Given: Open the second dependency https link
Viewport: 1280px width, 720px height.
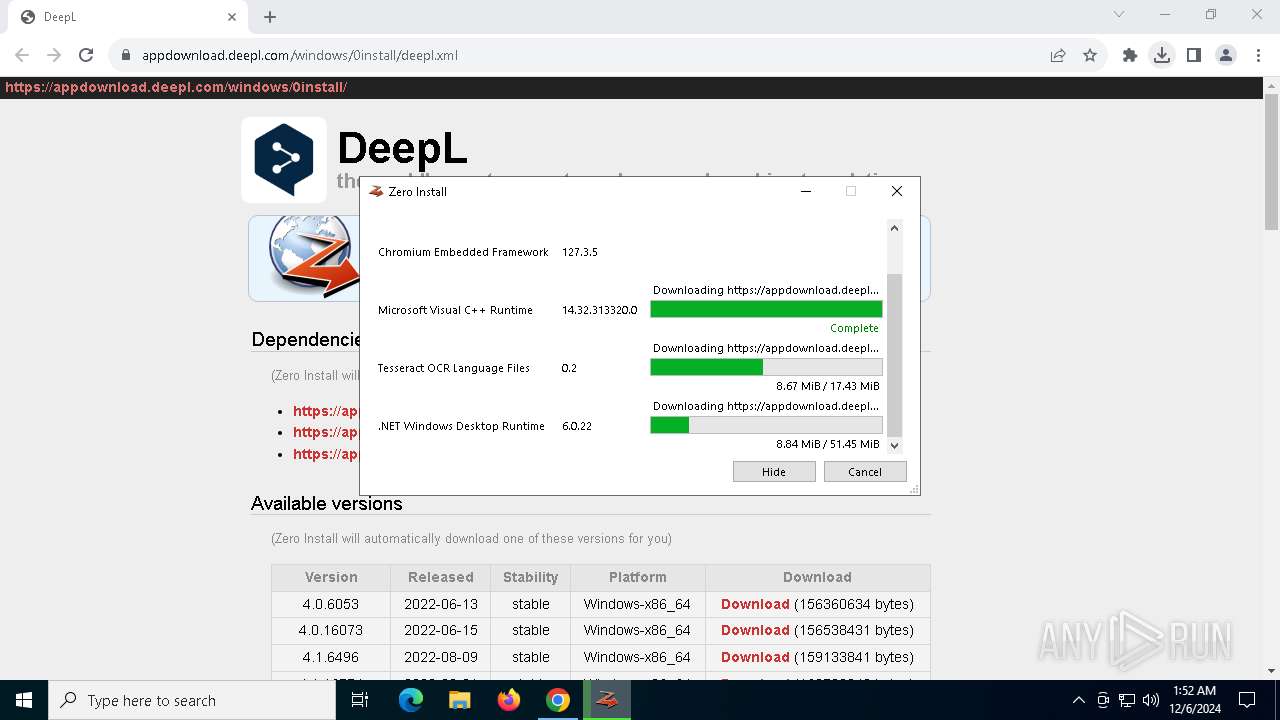Looking at the screenshot, I should [x=325, y=432].
